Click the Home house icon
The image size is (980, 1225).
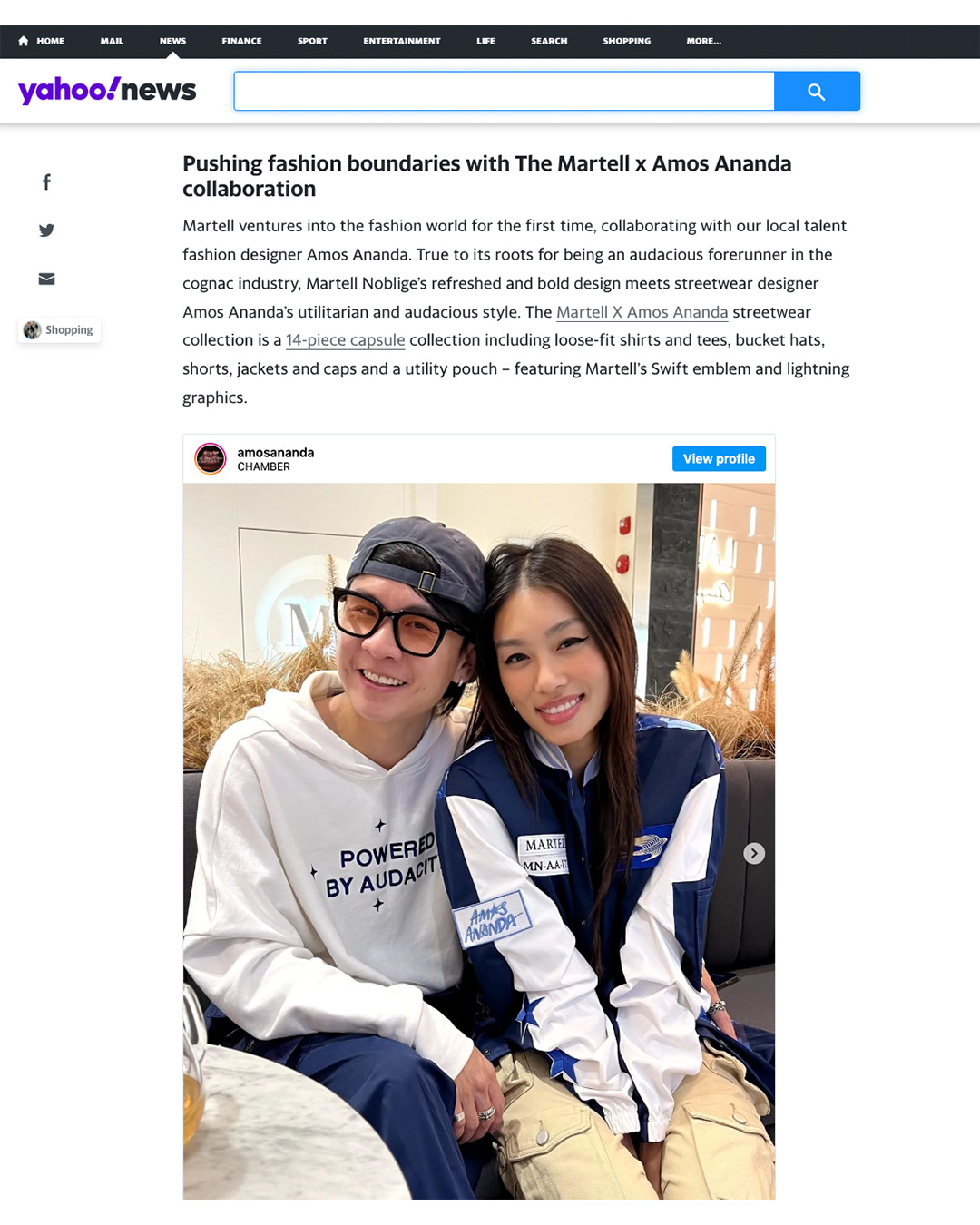pyautogui.click(x=24, y=41)
